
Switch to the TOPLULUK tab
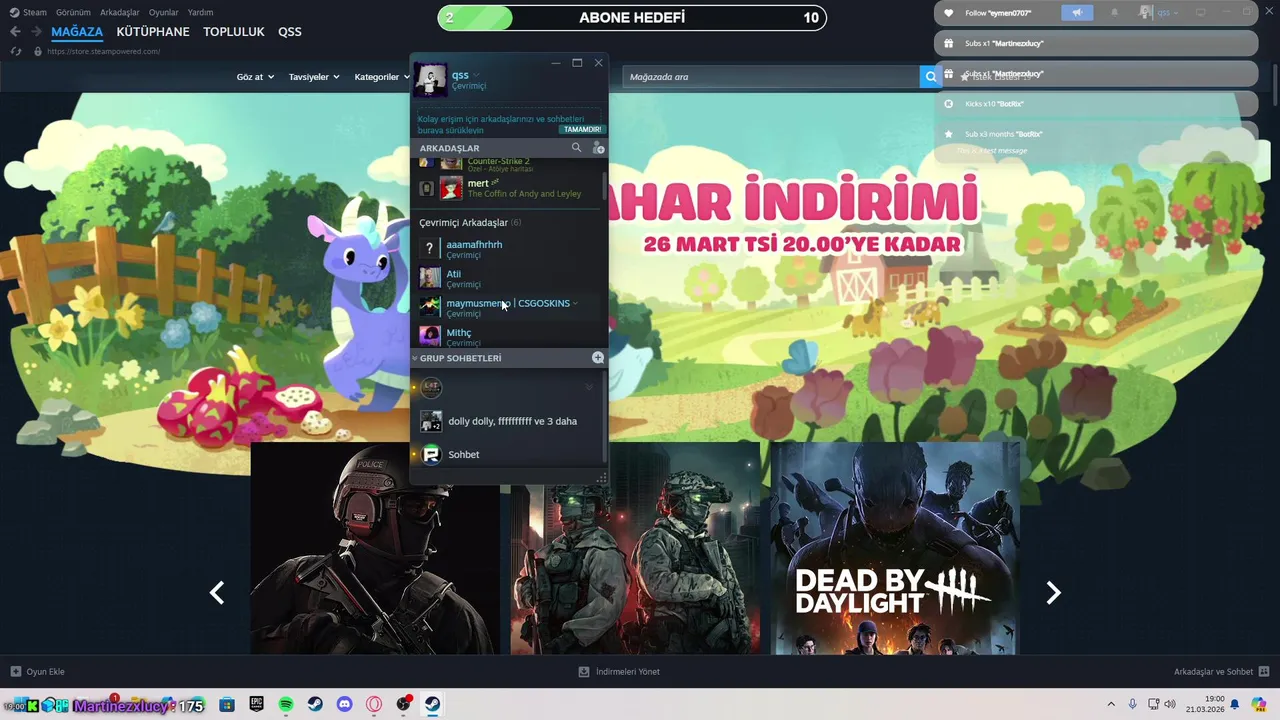click(x=234, y=32)
